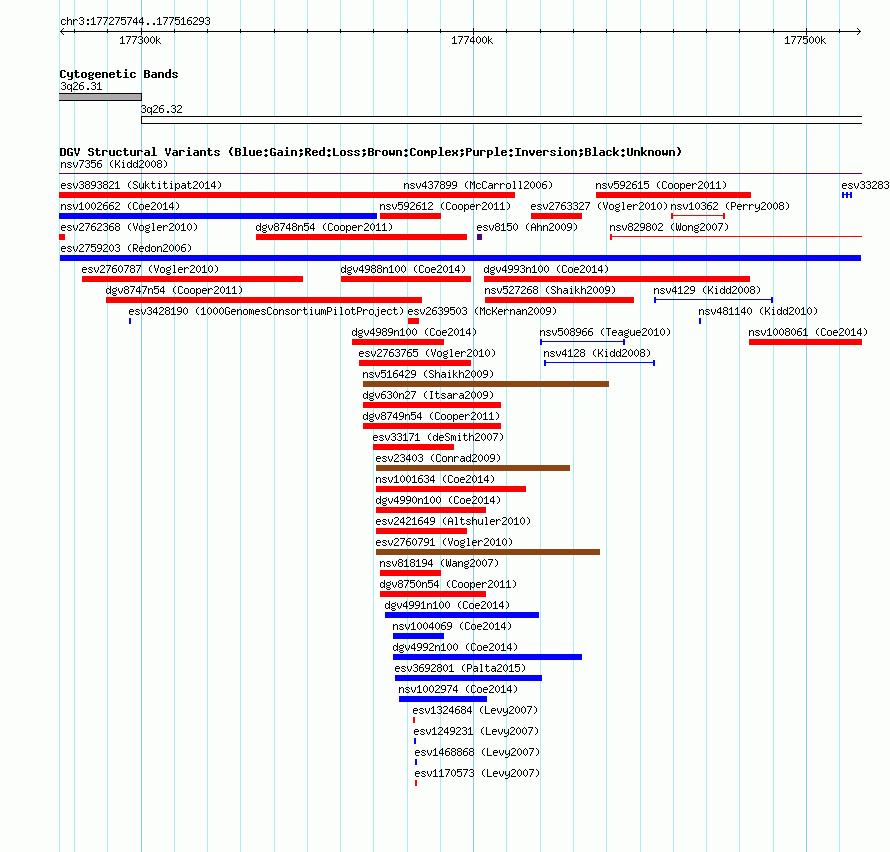
Task: Open dgv4992n100 (Coe2014) variant label
Action: [455, 647]
